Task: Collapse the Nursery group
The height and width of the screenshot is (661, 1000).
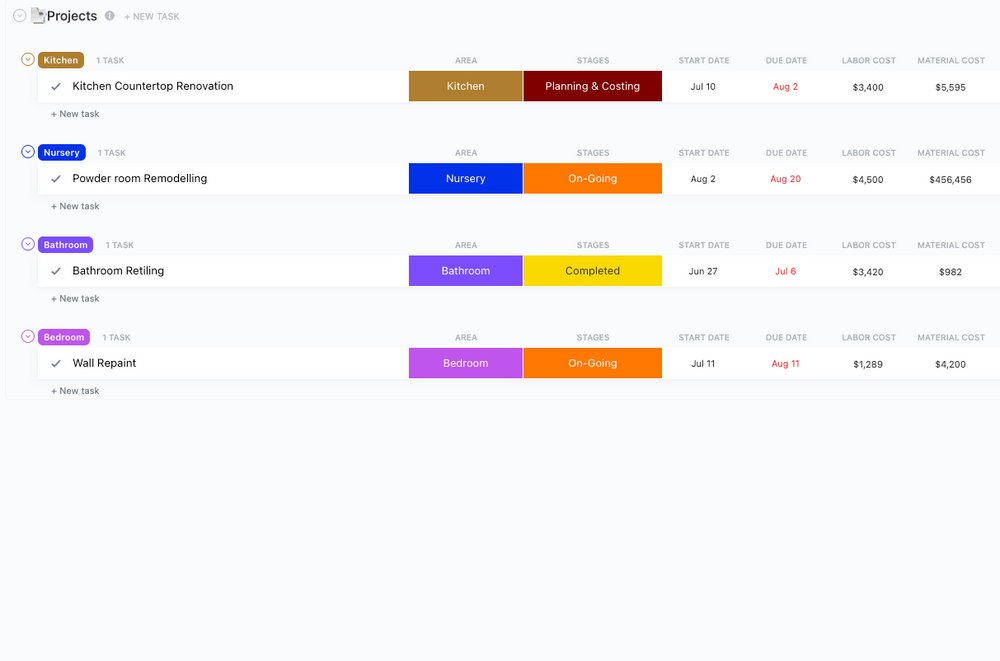Action: point(27,152)
